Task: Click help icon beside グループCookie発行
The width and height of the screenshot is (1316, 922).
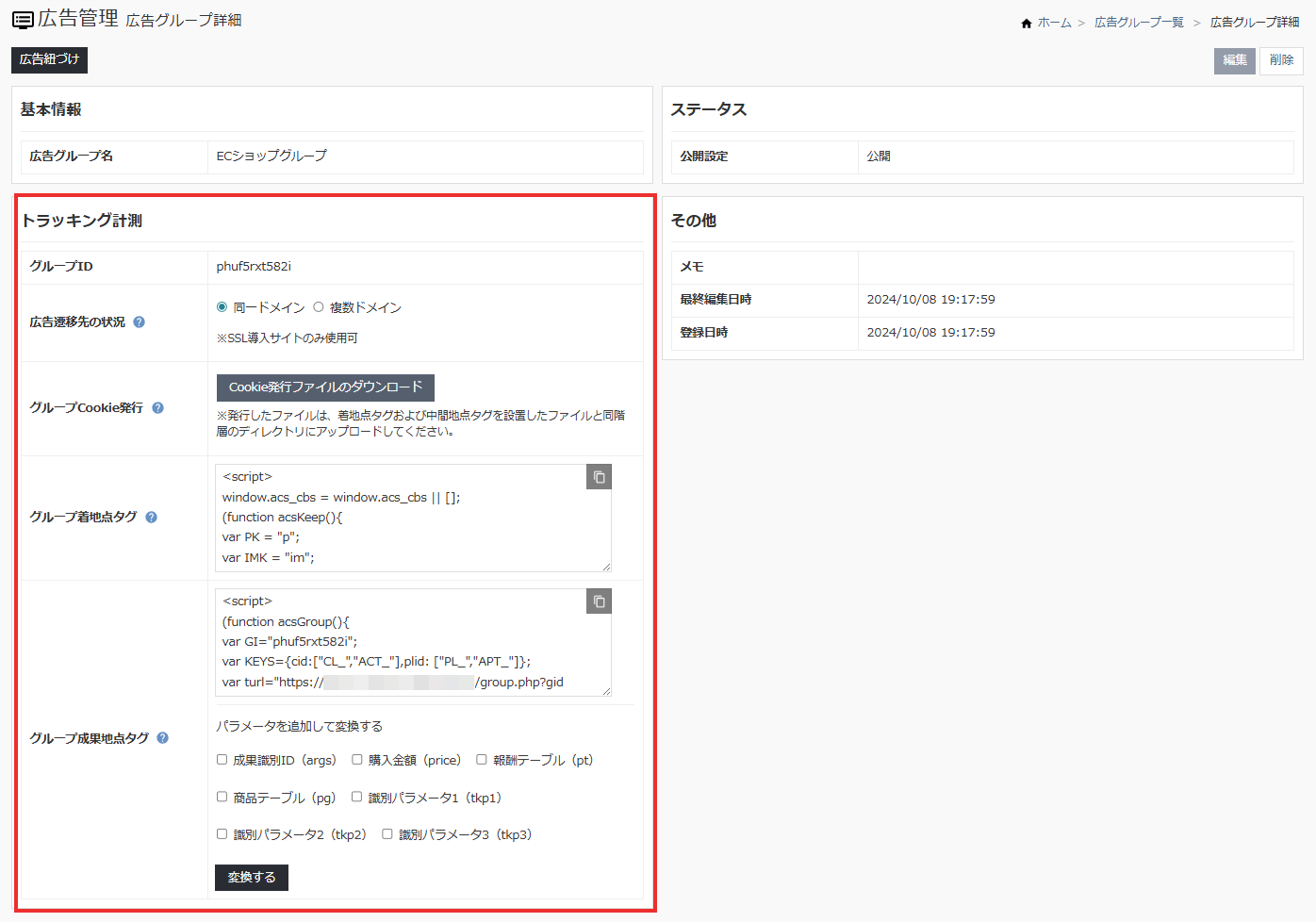Action: tap(158, 408)
